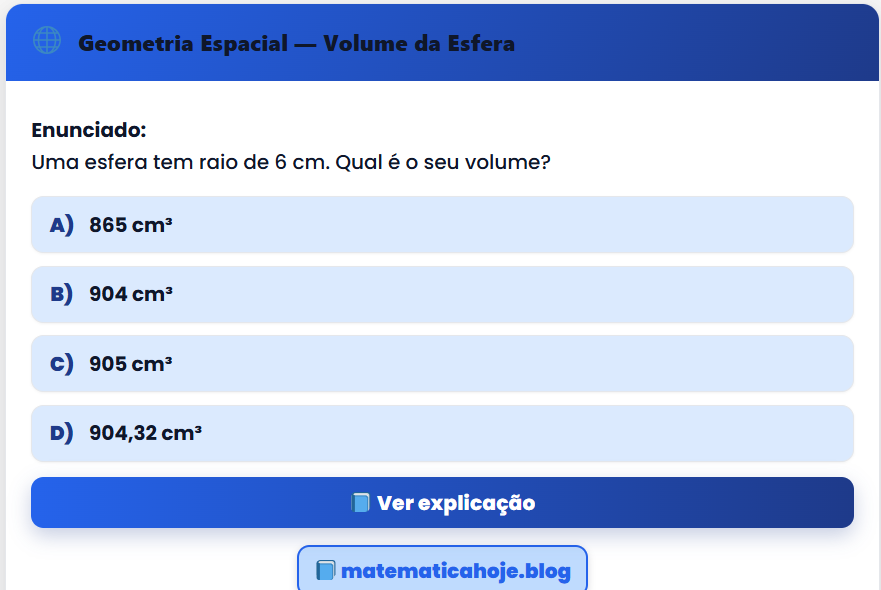Pick the answer text 904,32 cm³

tap(146, 433)
